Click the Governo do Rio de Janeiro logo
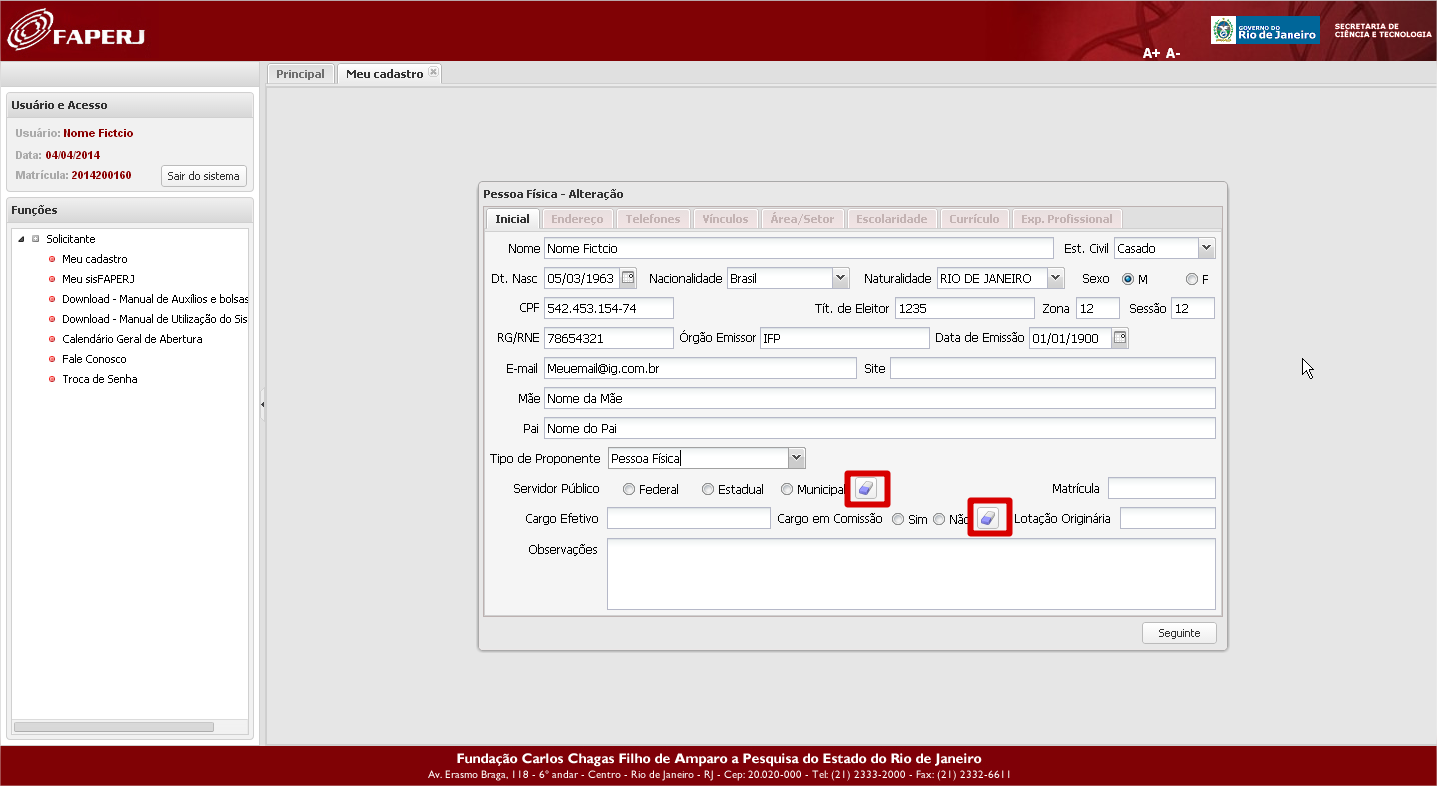Image resolution: width=1437 pixels, height=786 pixels. coord(1264,30)
